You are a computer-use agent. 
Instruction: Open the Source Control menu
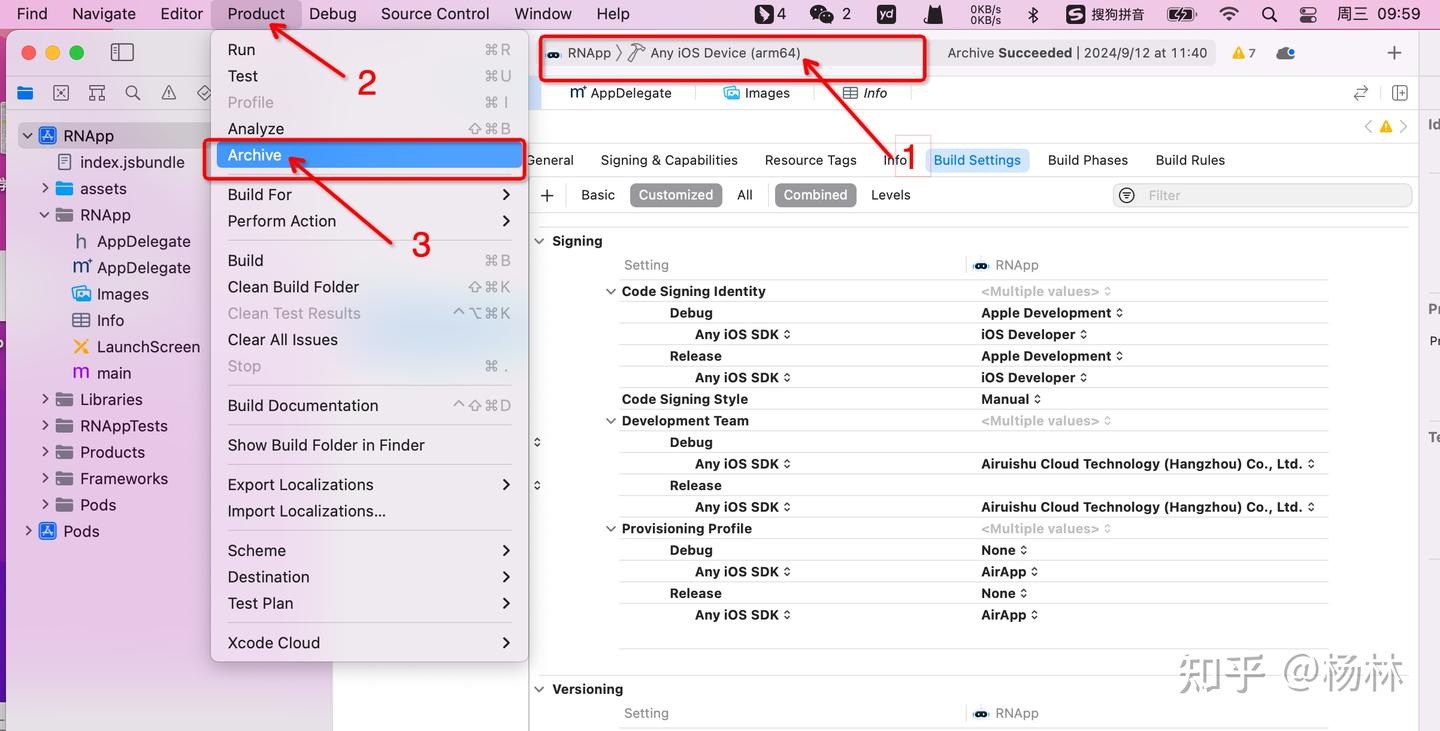tap(435, 14)
